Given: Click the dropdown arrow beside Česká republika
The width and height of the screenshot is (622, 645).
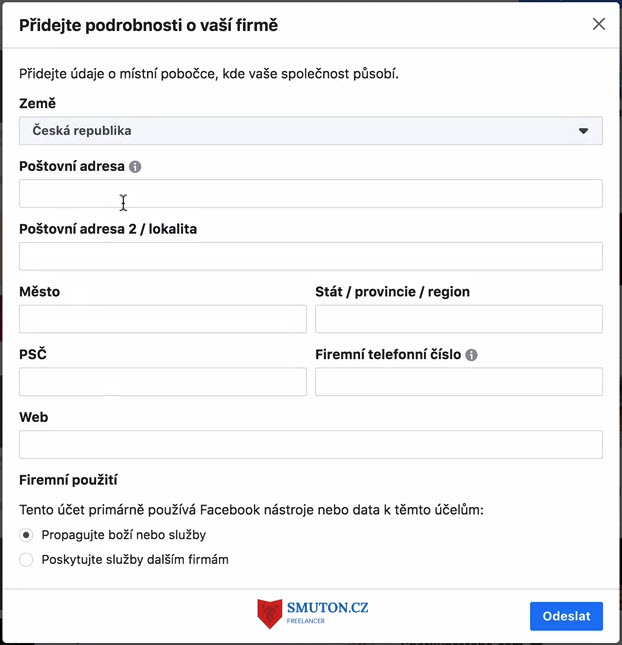Looking at the screenshot, I should (x=583, y=131).
